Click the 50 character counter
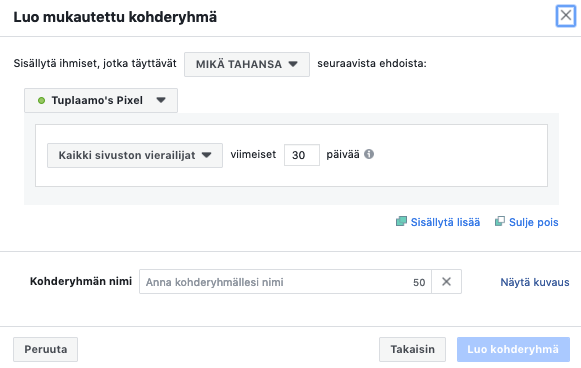Screen dimensions: 581x368 [419, 282]
